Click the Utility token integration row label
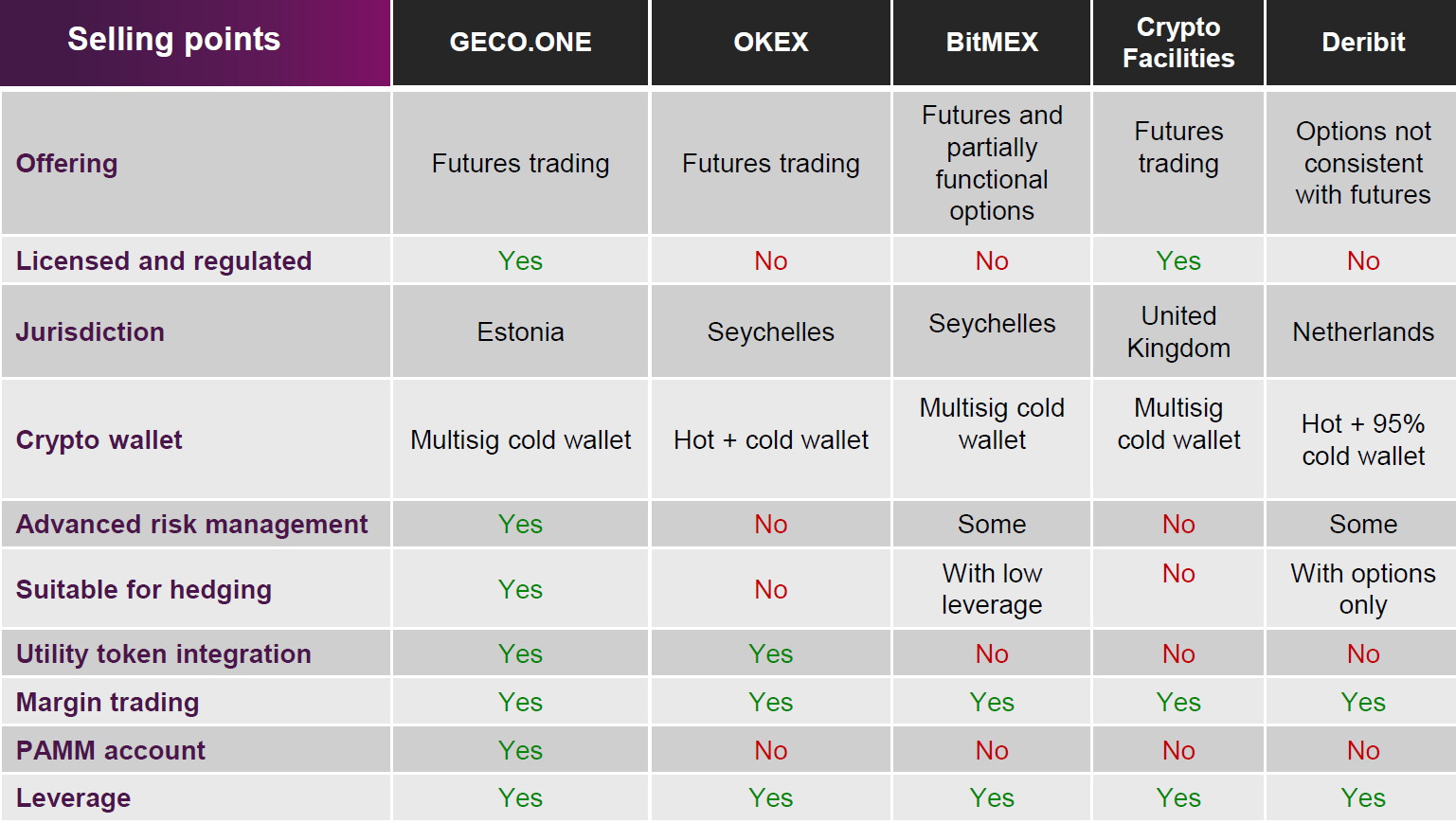 pyautogui.click(x=164, y=653)
